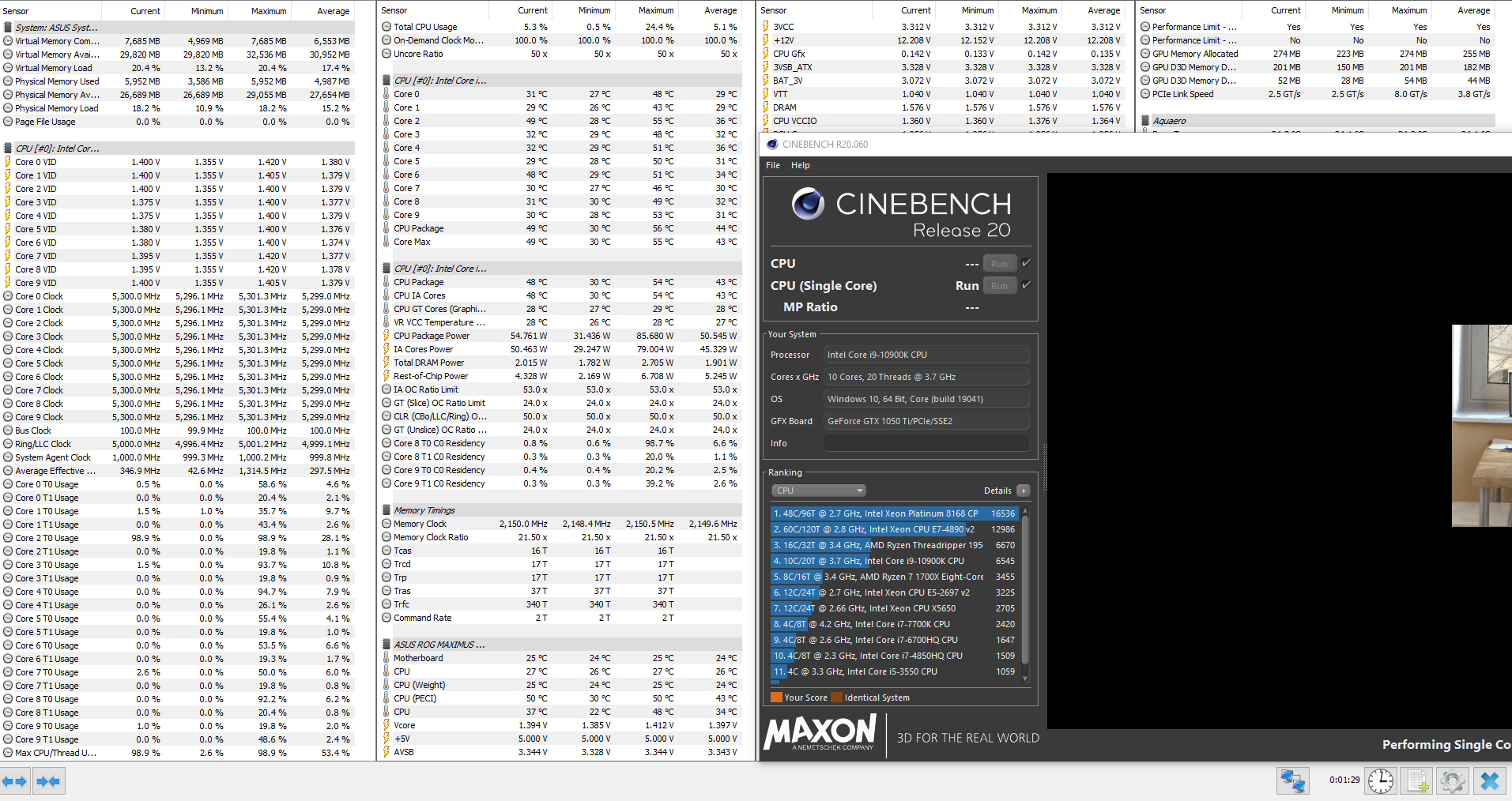Select ranking entry Core i5-3550
1512x801 pixels.
tap(895, 671)
